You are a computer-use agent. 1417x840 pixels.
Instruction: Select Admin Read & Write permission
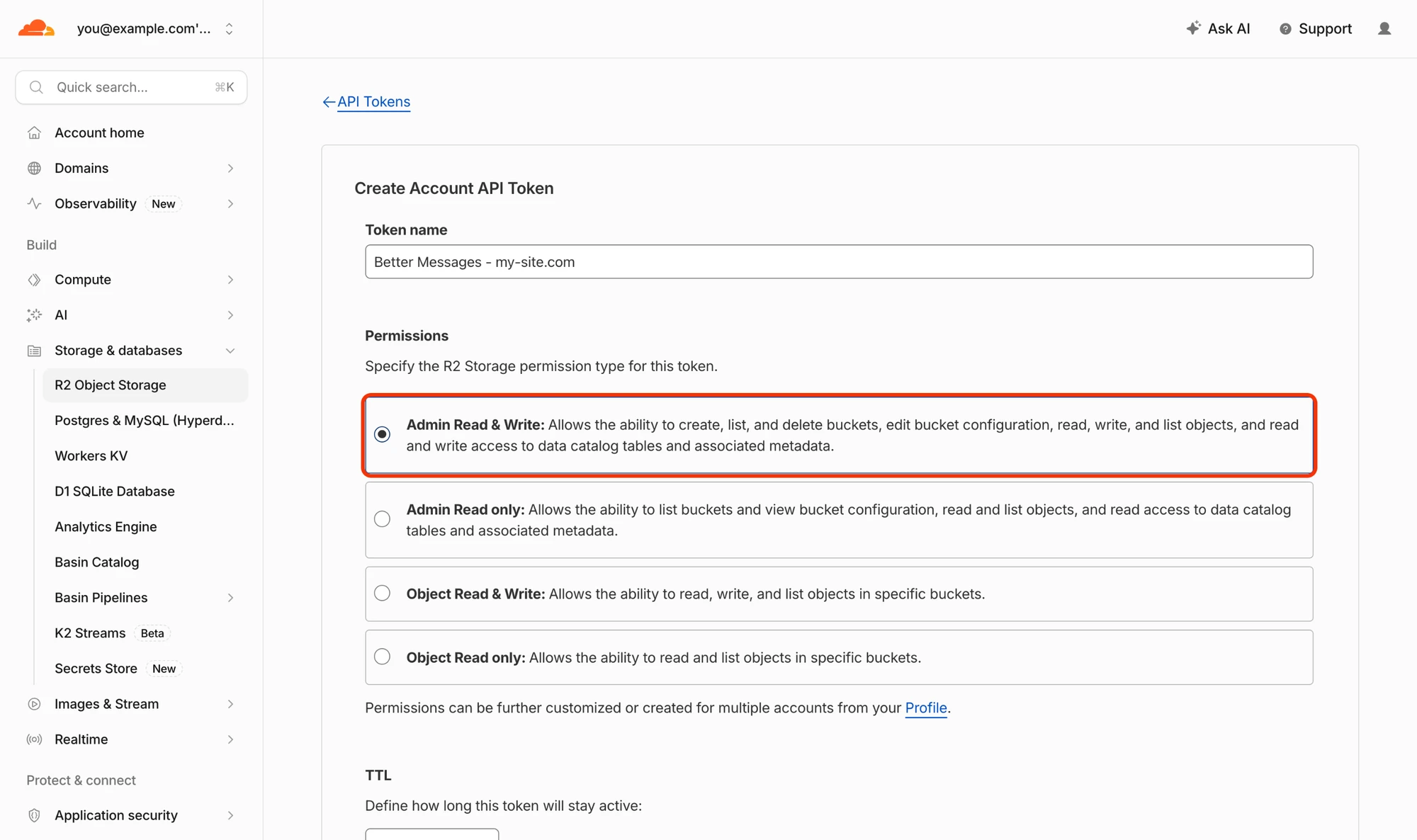(382, 434)
